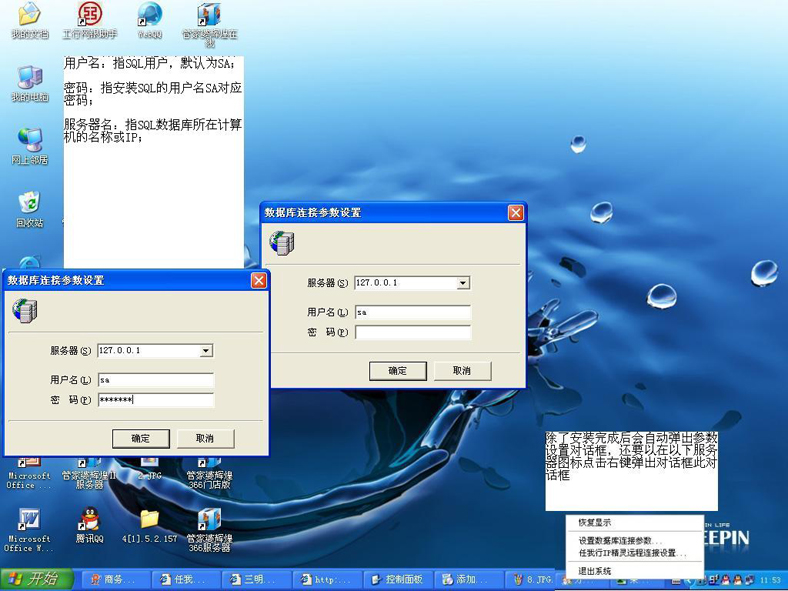The image size is (788, 591).
Task: Switch to 8.JPG taskbar window
Action: click(x=533, y=579)
